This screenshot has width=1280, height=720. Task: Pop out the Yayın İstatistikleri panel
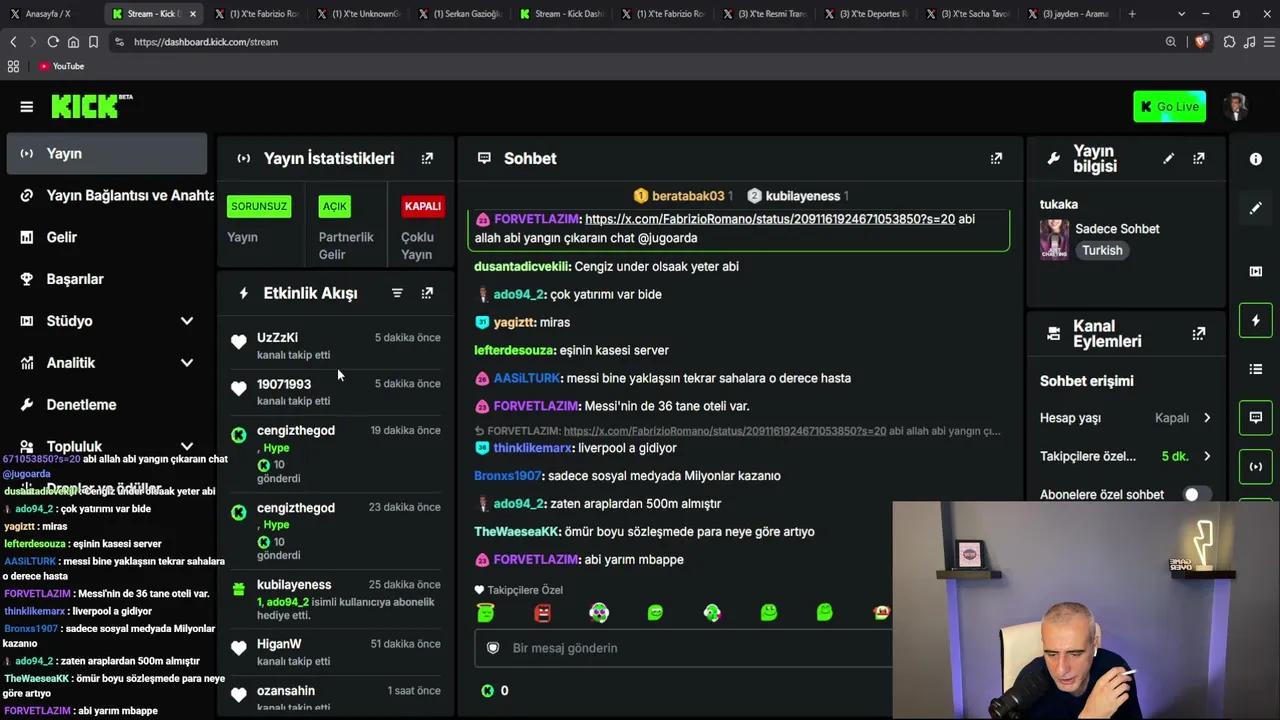click(427, 158)
